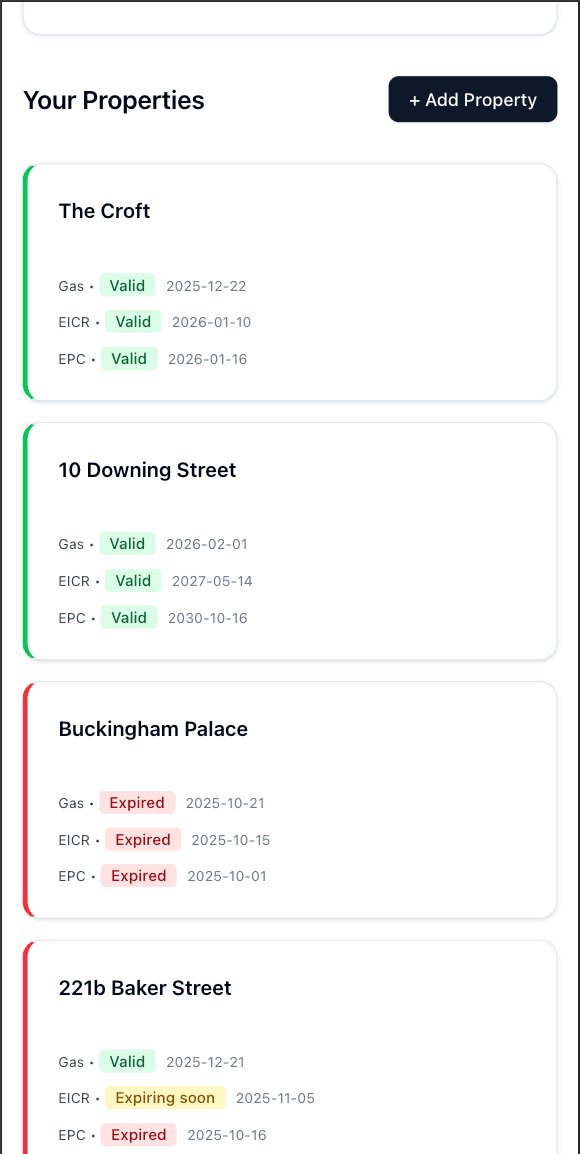Click the Gas Valid badge for The Croft
The image size is (580, 1154).
click(127, 285)
